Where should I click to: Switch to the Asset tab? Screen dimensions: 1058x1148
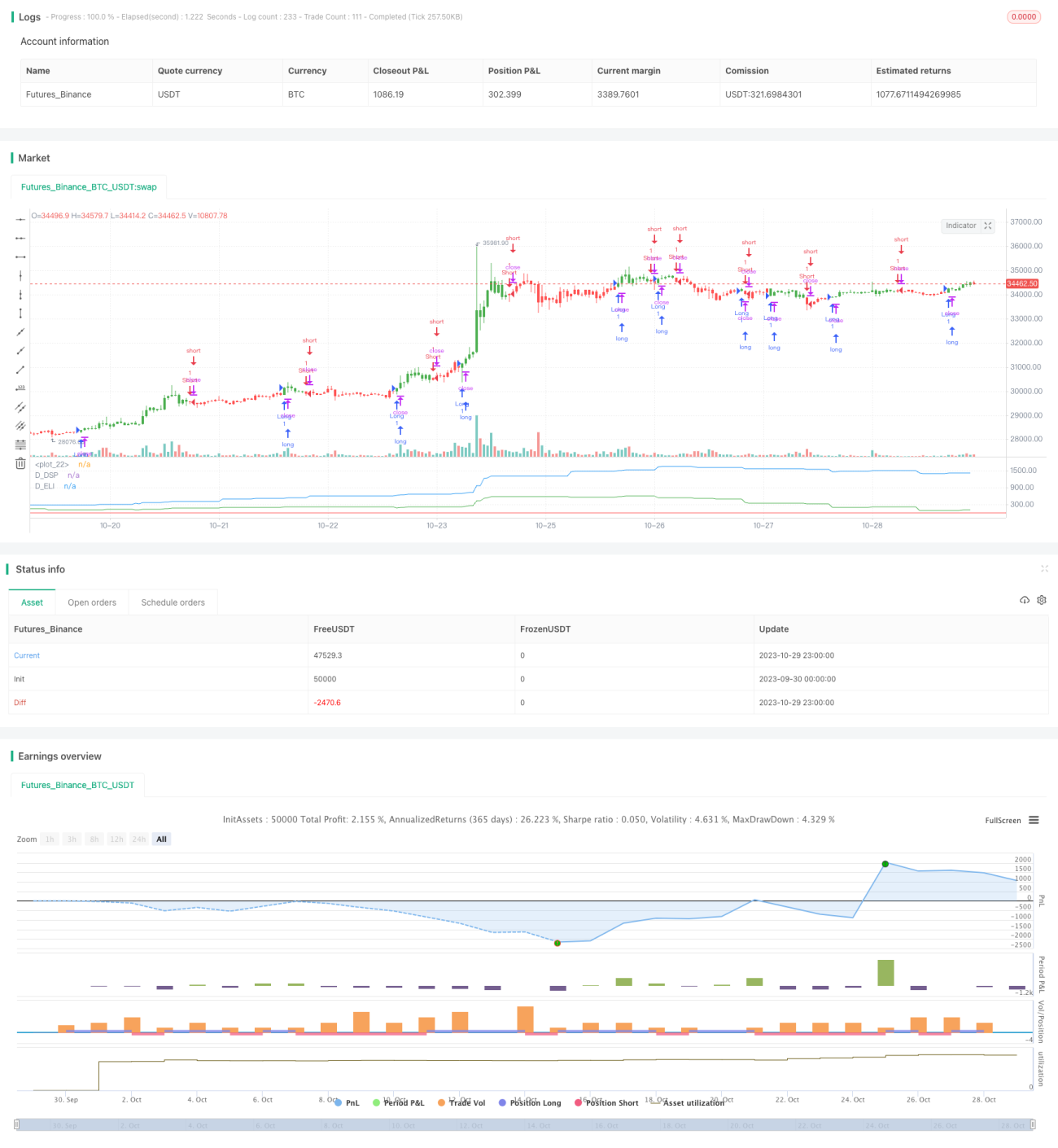[x=33, y=602]
